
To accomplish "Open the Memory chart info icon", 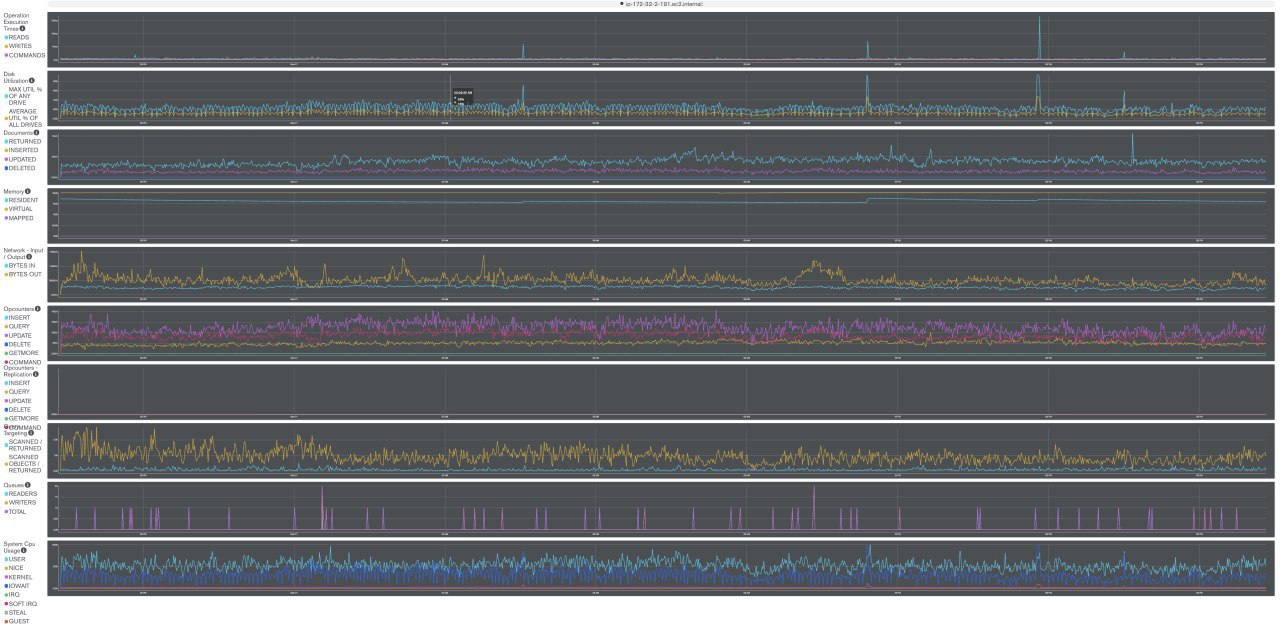I will 27,191.
